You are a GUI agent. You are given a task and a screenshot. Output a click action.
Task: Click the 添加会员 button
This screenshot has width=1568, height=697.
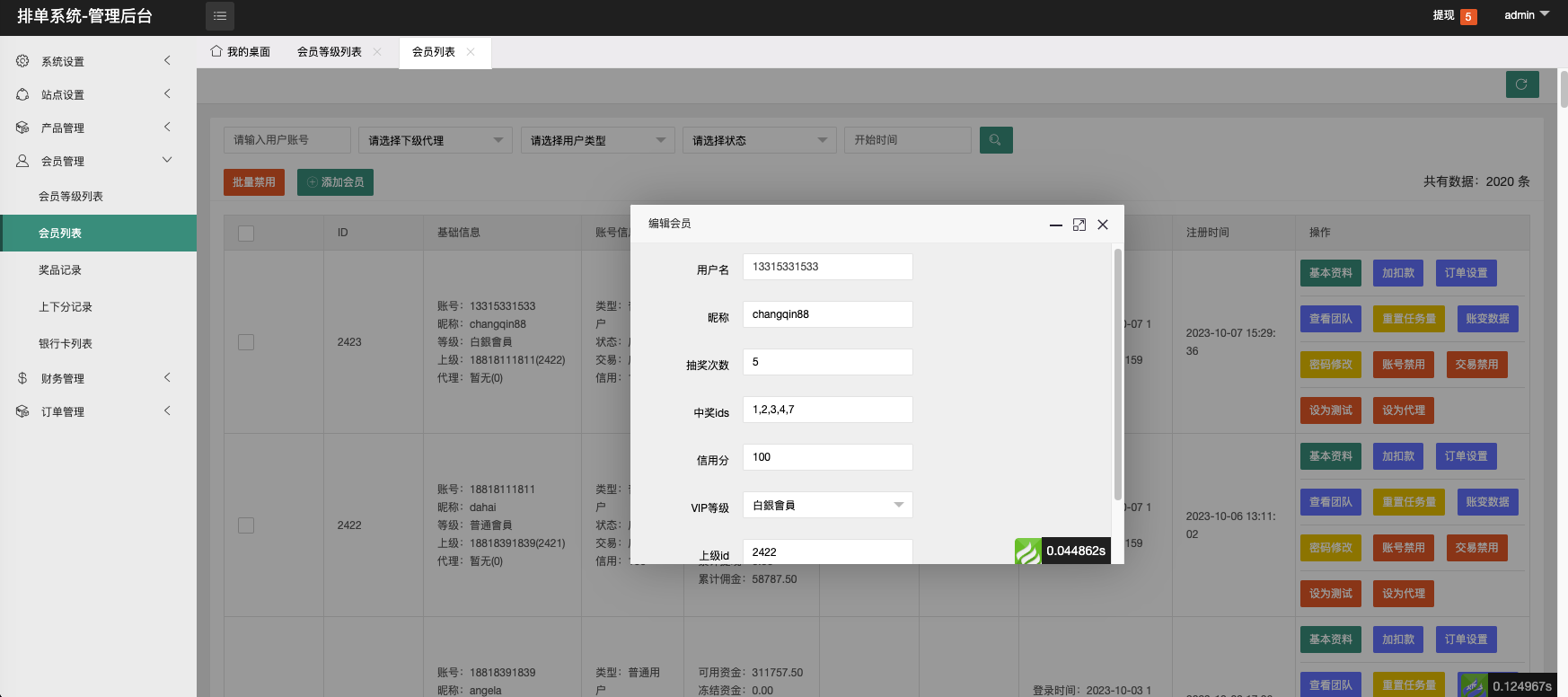click(335, 182)
